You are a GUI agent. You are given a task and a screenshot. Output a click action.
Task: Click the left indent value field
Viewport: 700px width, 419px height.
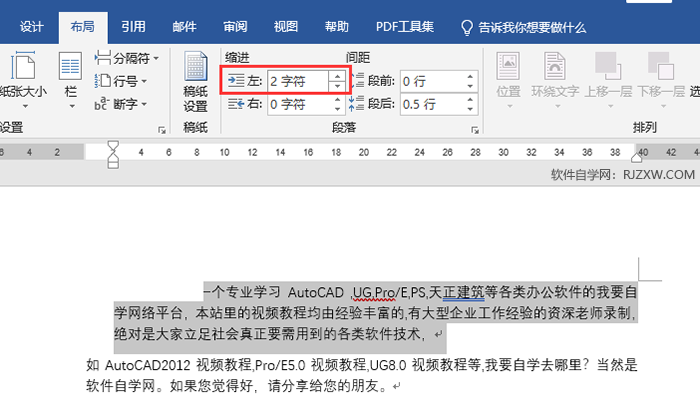point(298,81)
